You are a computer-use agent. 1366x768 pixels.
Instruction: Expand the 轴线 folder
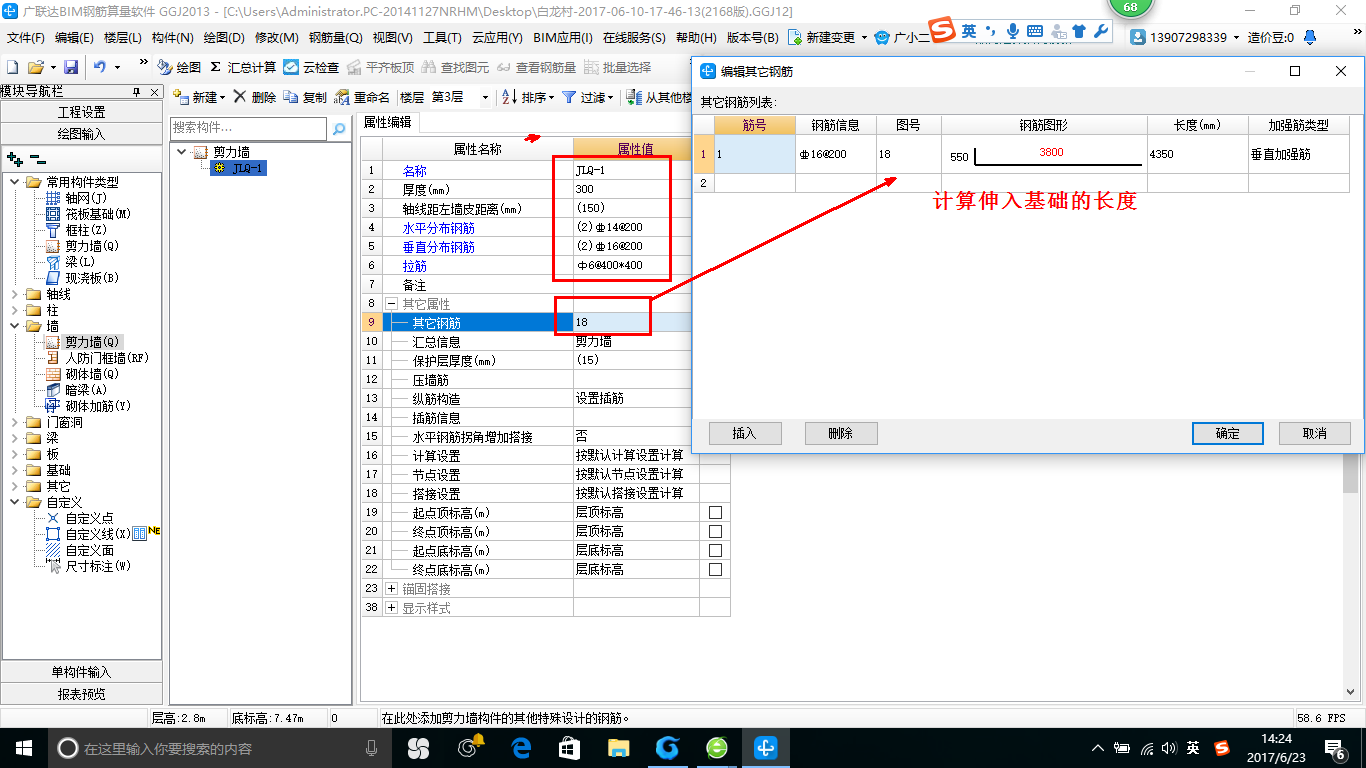15,294
